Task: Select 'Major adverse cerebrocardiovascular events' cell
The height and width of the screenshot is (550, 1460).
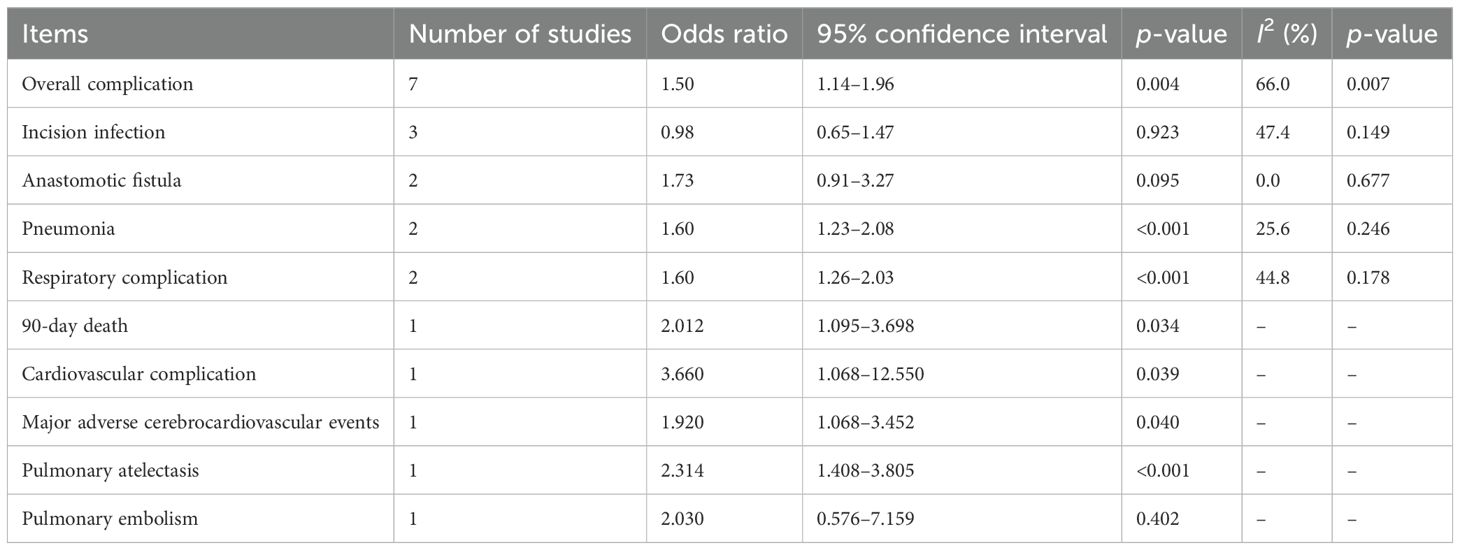Action: point(201,423)
